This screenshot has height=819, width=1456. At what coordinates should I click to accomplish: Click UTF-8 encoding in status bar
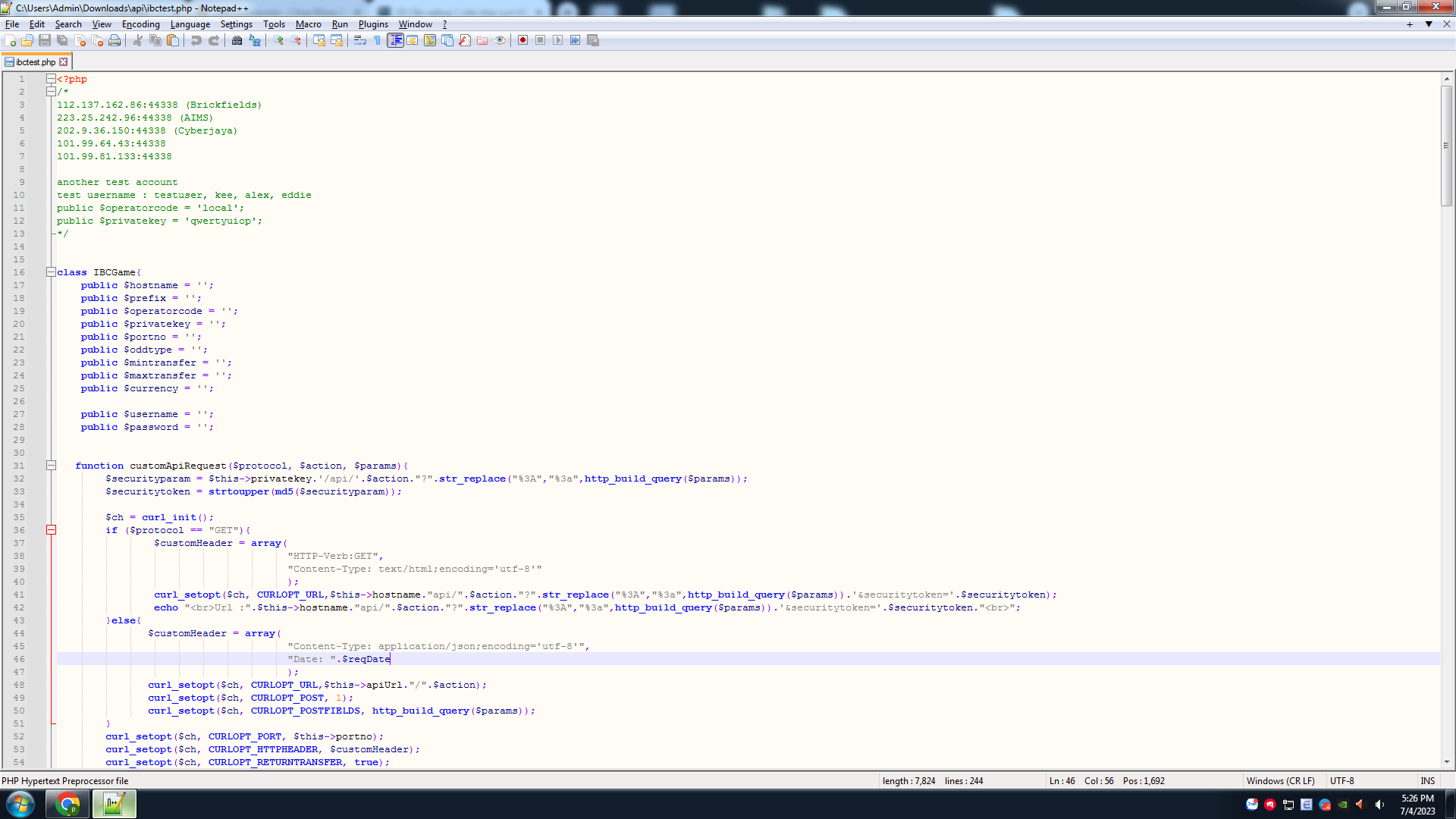click(x=1342, y=781)
